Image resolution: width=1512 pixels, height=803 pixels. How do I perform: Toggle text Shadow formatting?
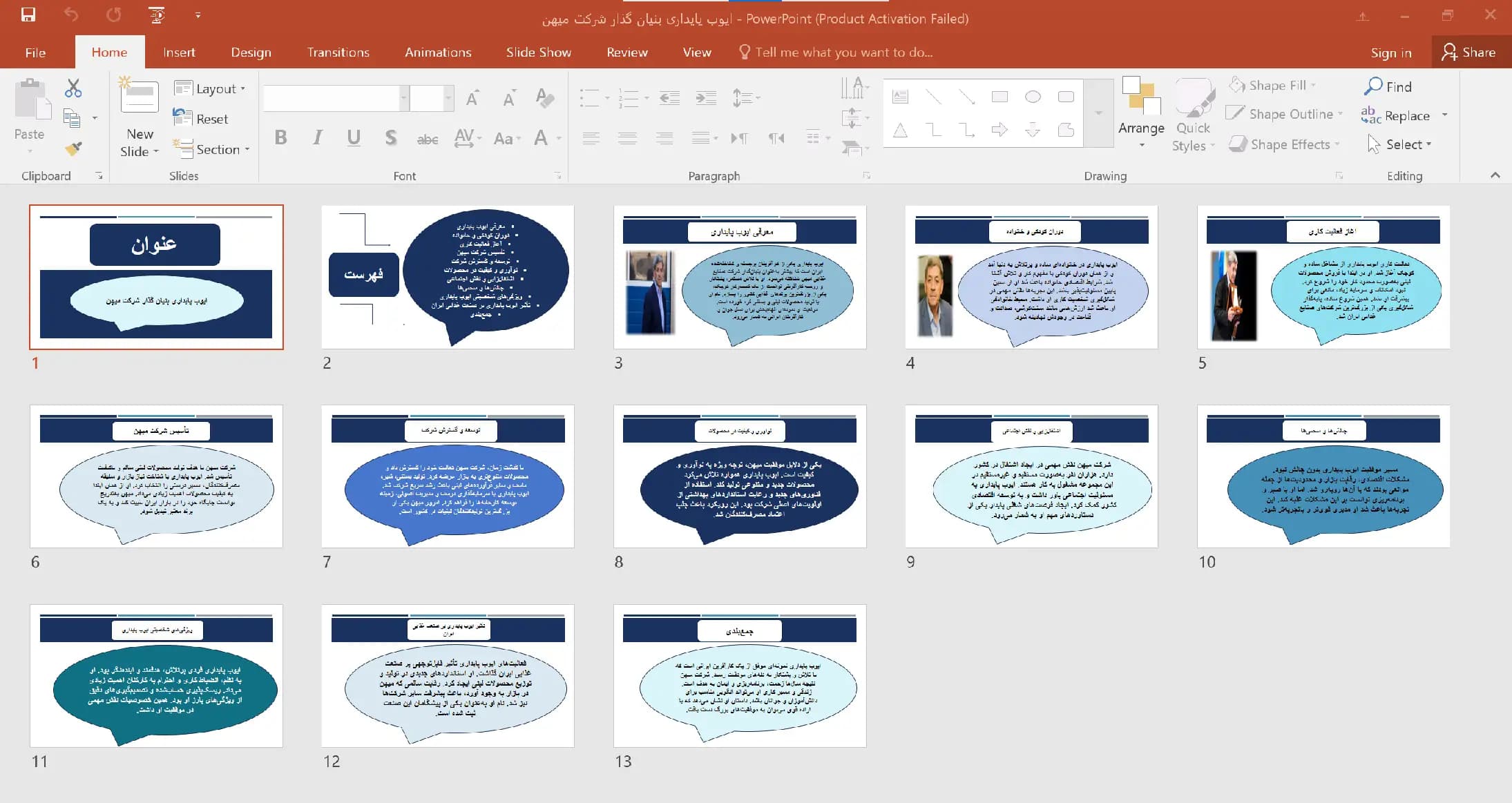[391, 137]
